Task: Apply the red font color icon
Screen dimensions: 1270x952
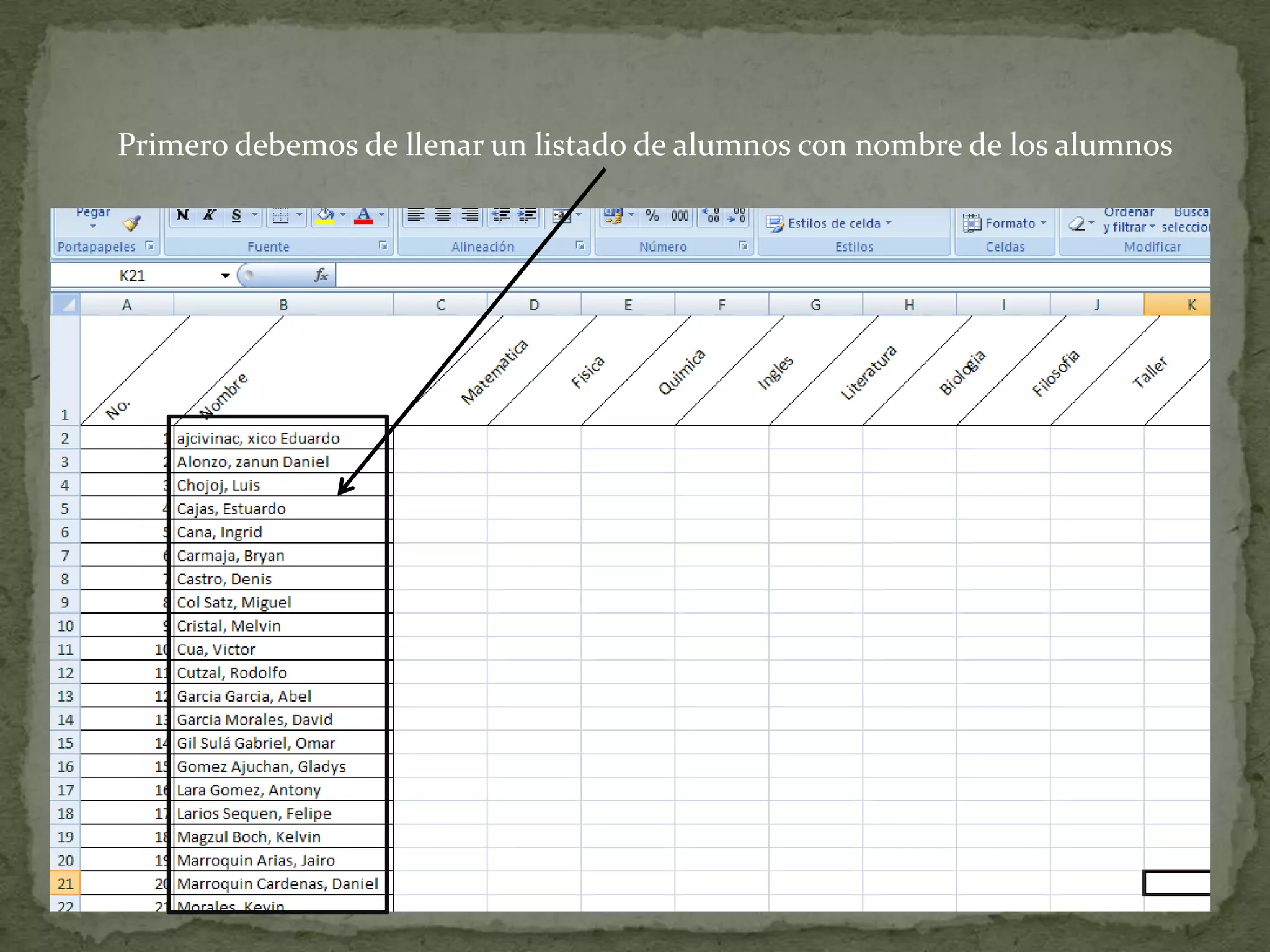Action: click(363, 216)
